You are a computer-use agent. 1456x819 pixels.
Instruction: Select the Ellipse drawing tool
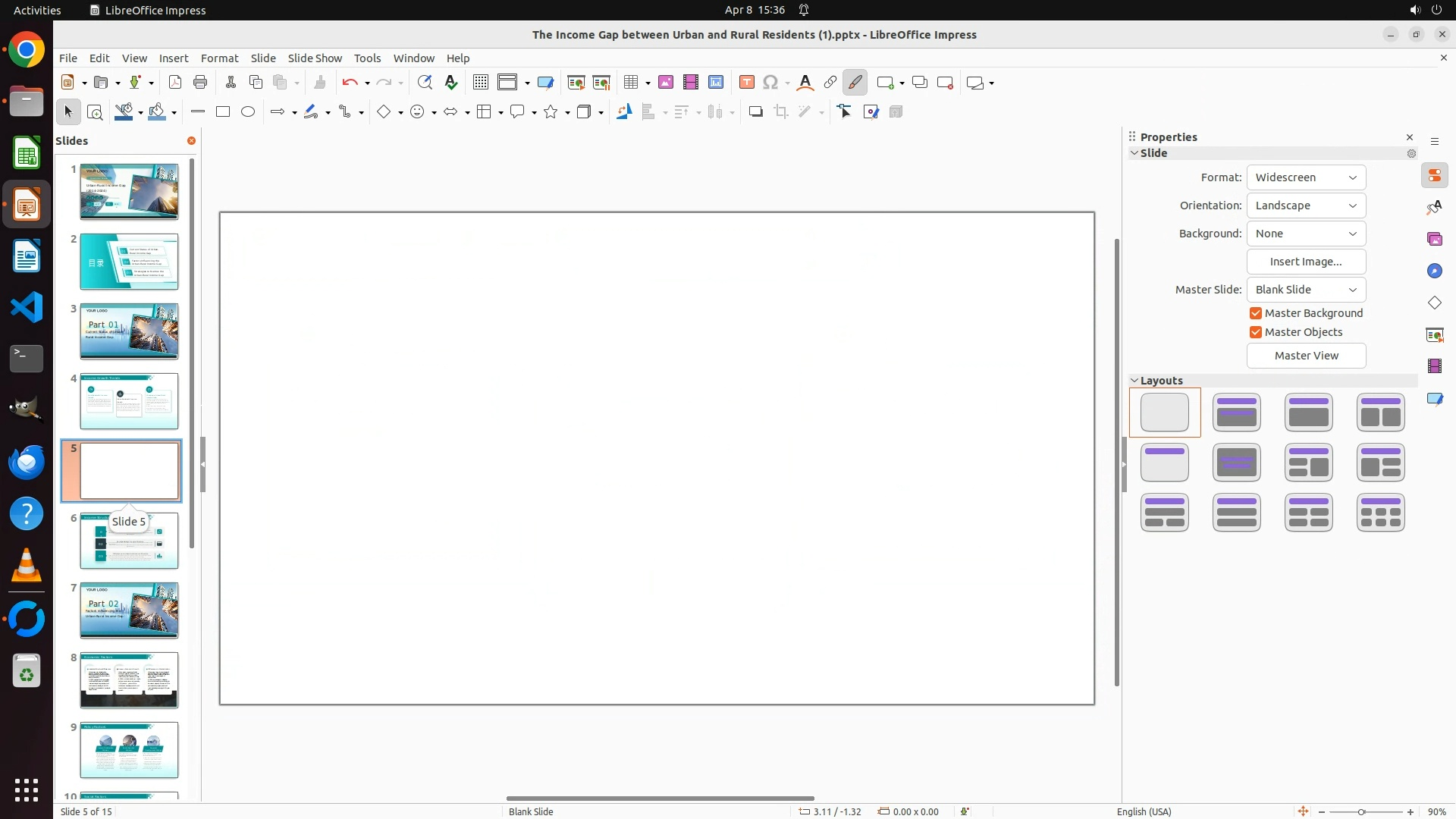click(x=248, y=112)
